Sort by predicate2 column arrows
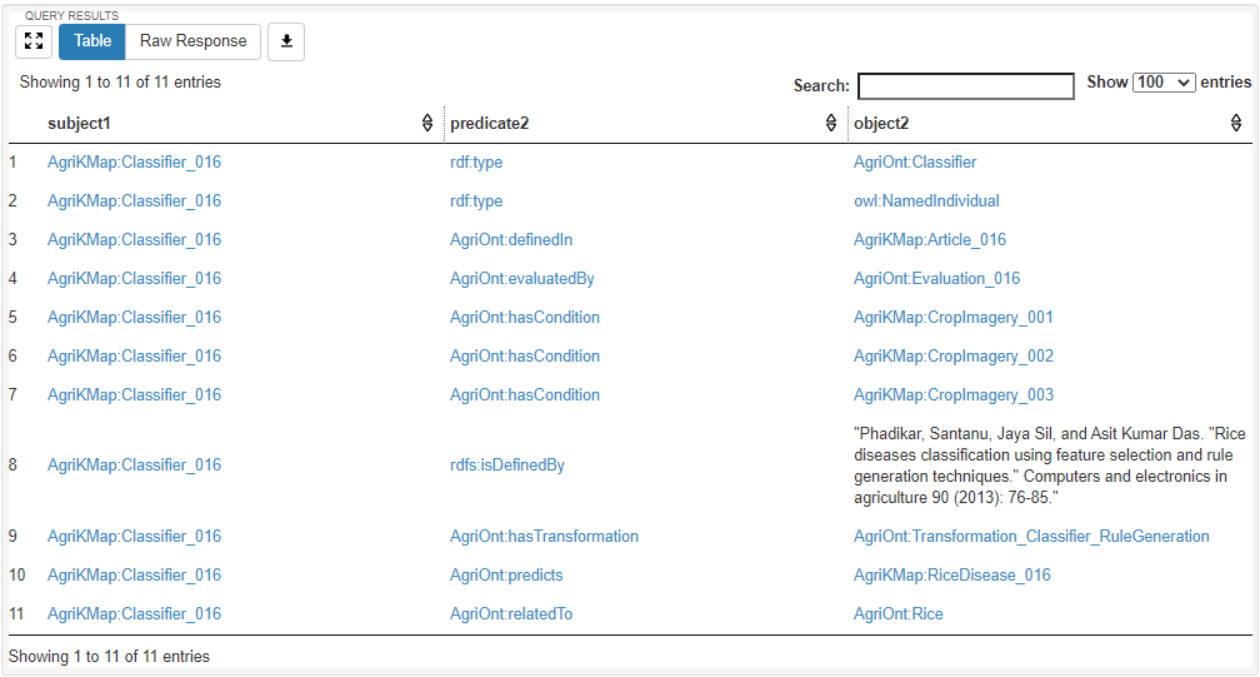The width and height of the screenshot is (1260, 677). (x=831, y=123)
